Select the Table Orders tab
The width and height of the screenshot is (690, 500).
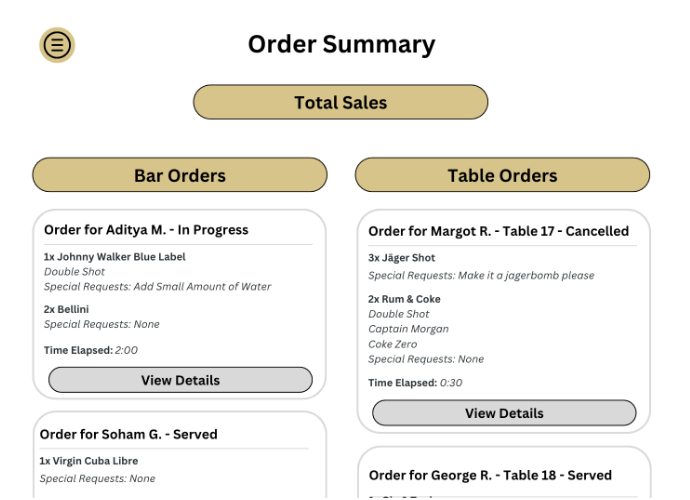pos(502,176)
